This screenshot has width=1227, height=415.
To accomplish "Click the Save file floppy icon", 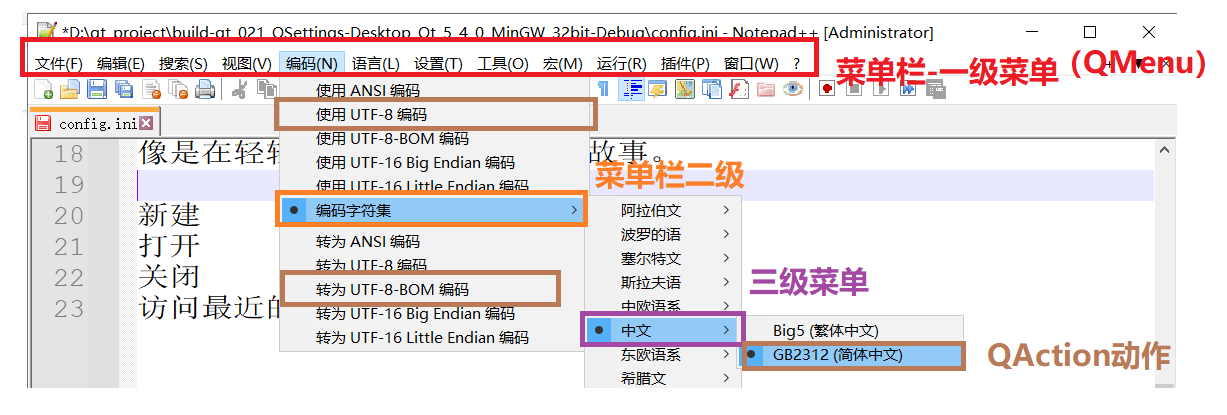I will coord(97,89).
